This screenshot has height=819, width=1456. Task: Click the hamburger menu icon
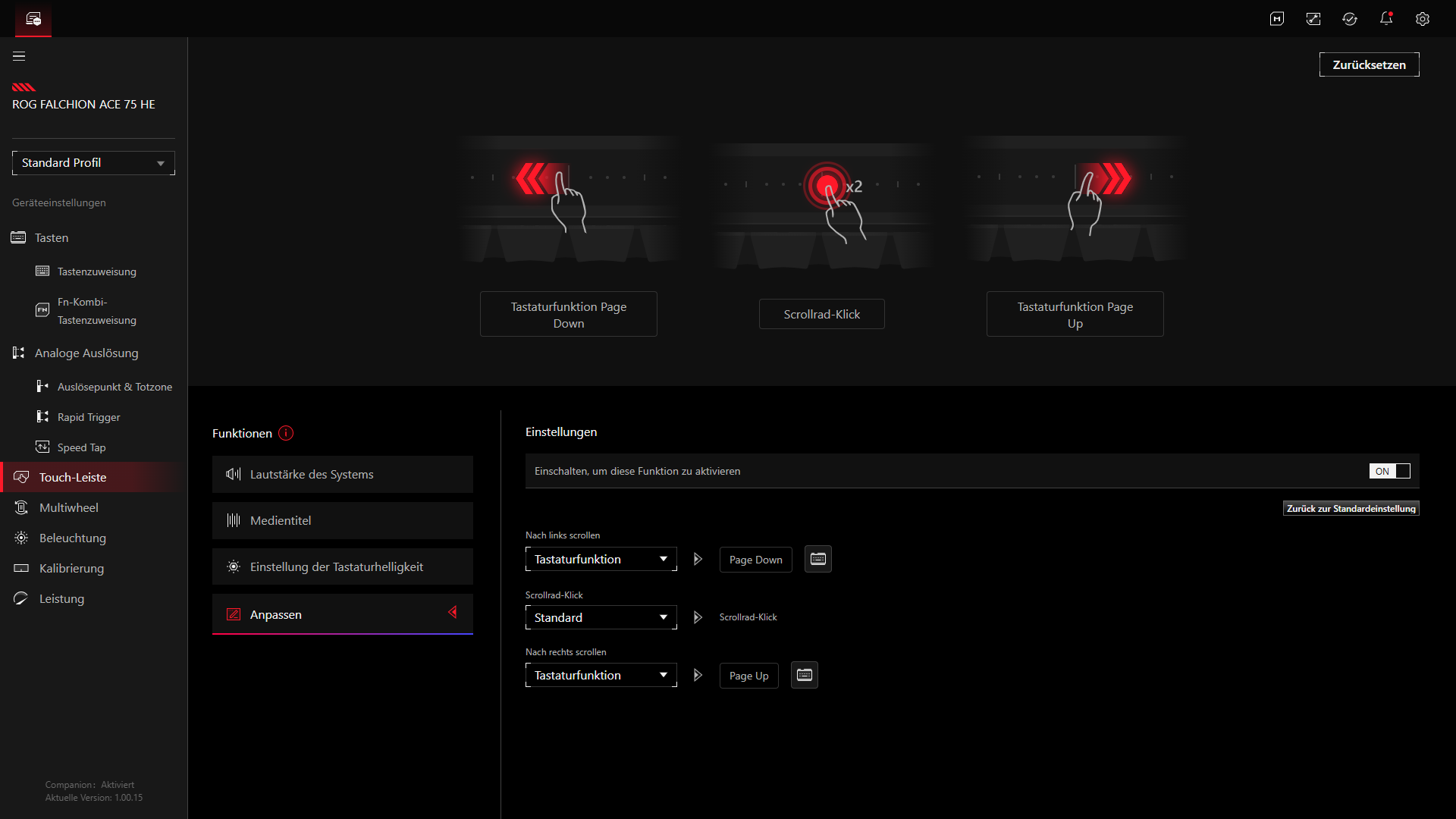[x=19, y=56]
